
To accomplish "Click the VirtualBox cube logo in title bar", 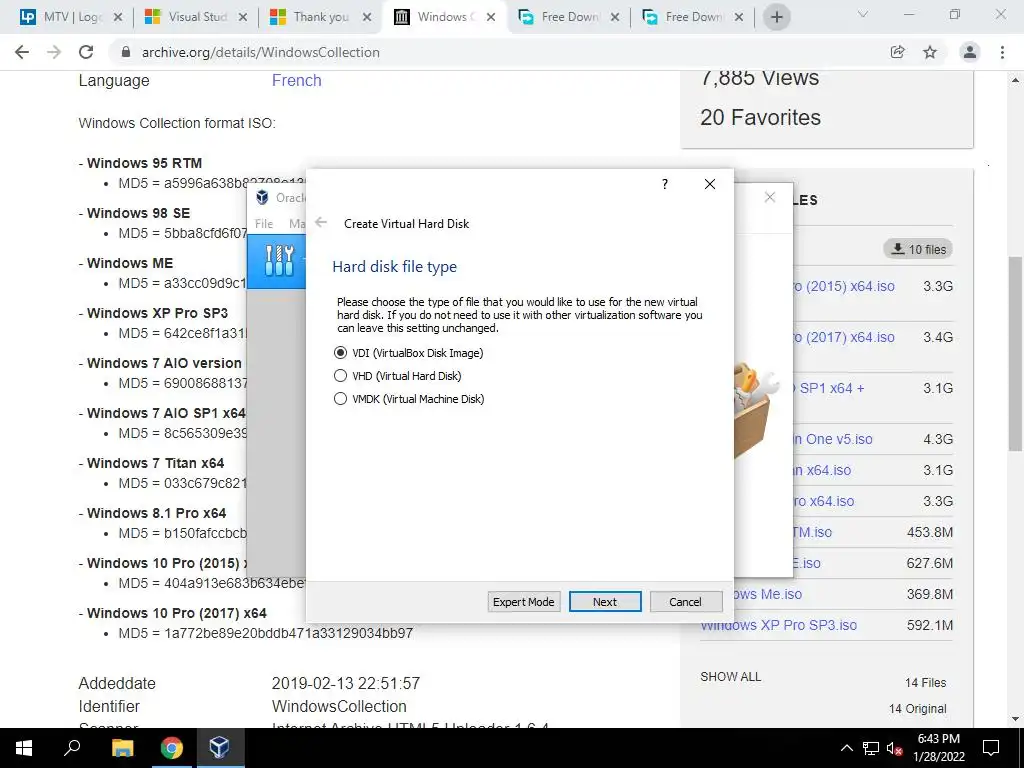I will [263, 197].
